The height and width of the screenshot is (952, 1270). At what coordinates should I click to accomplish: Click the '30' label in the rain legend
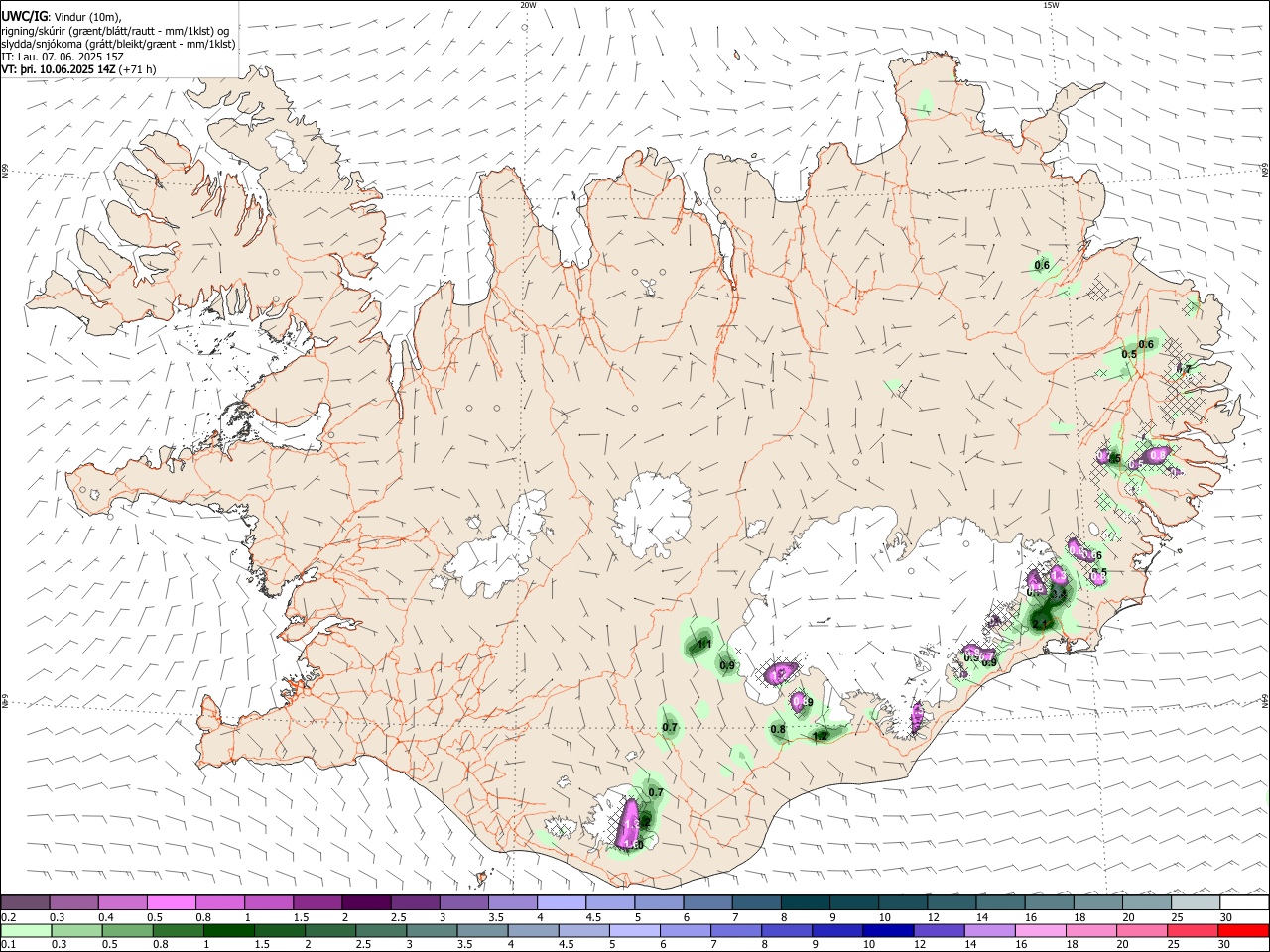[1224, 946]
